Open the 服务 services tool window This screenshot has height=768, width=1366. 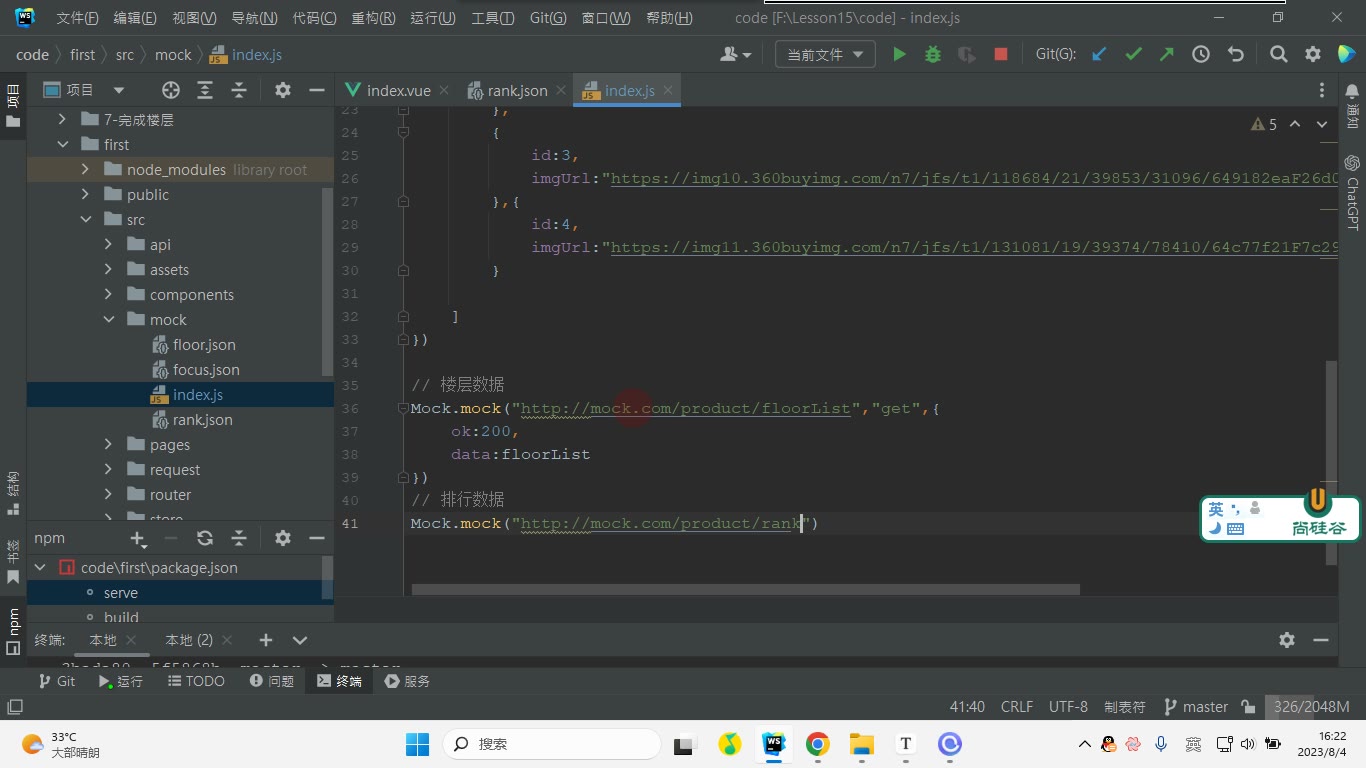408,681
